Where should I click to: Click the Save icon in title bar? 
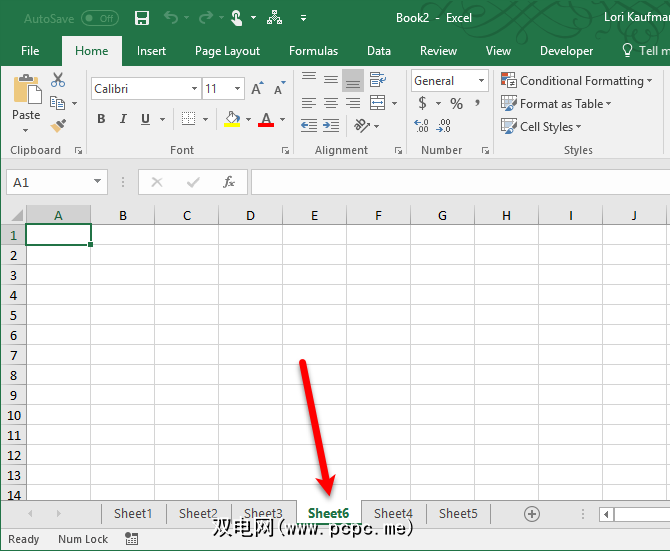point(142,18)
